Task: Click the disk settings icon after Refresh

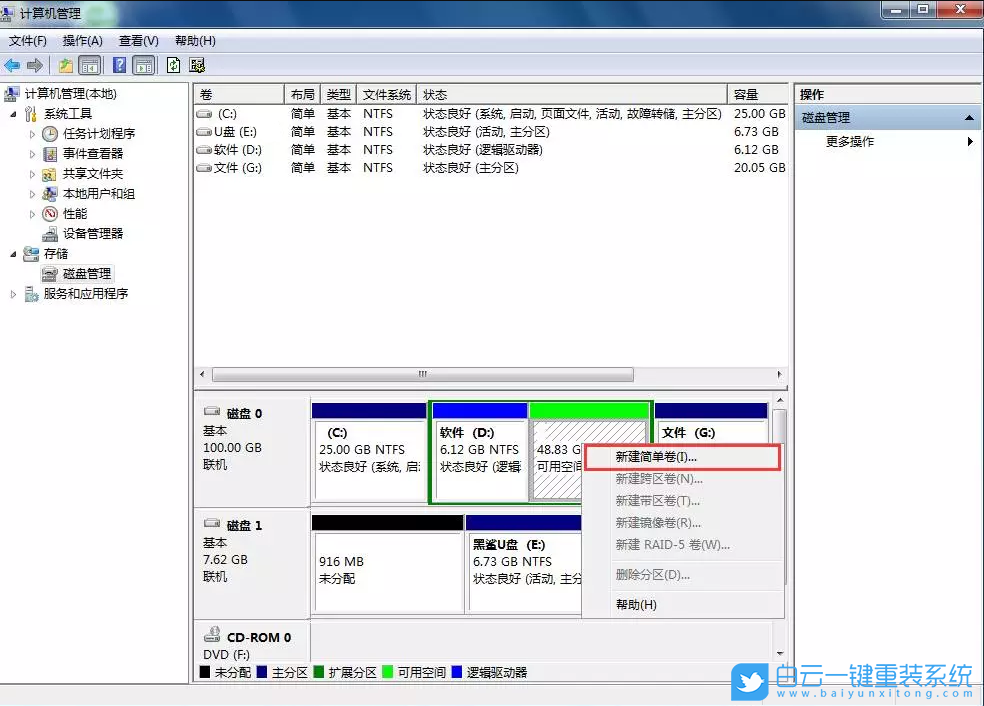Action: click(x=197, y=65)
